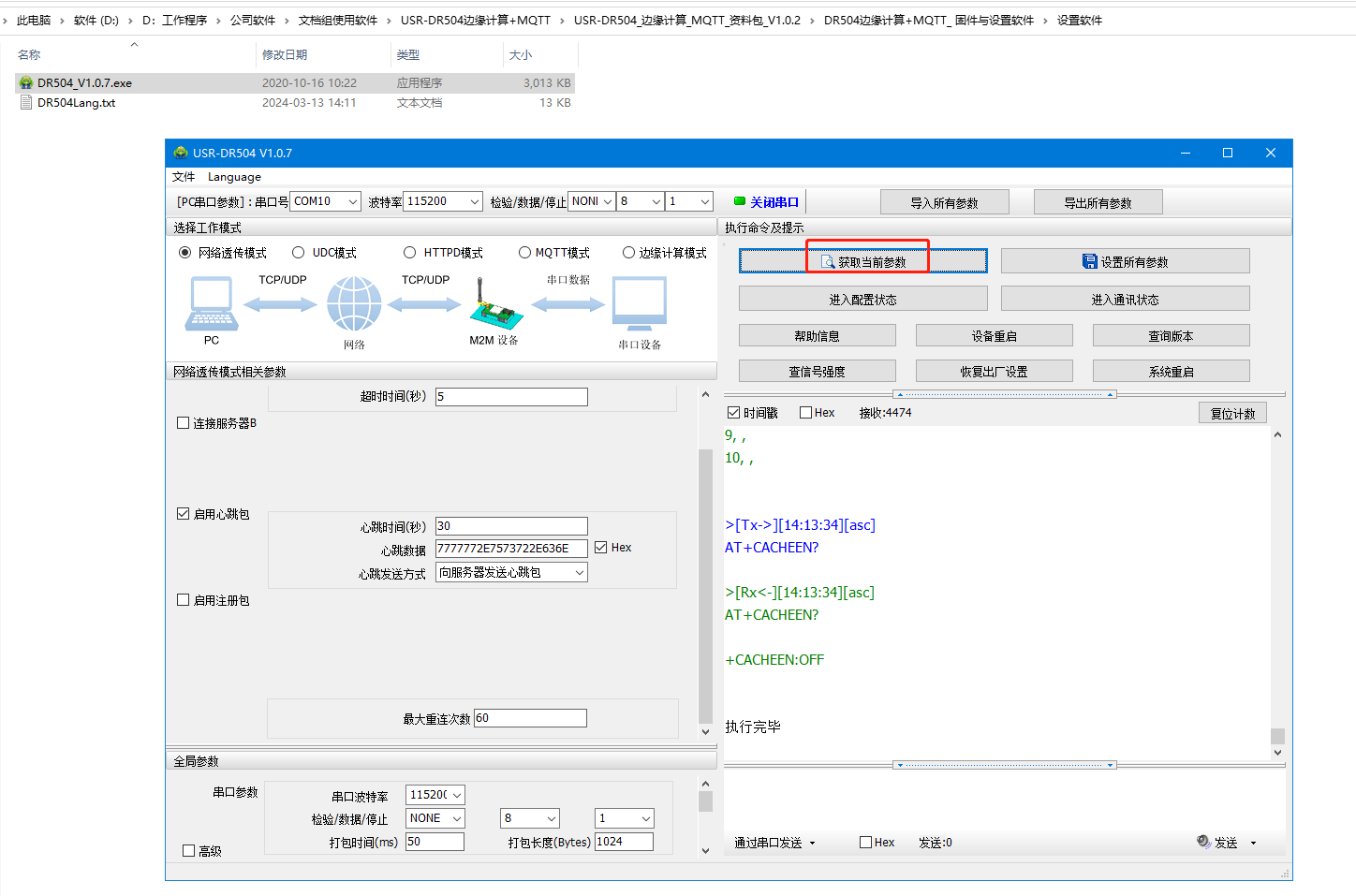This screenshot has width=1356, height=896.
Task: Click the serial device monitor icon
Action: [640, 304]
